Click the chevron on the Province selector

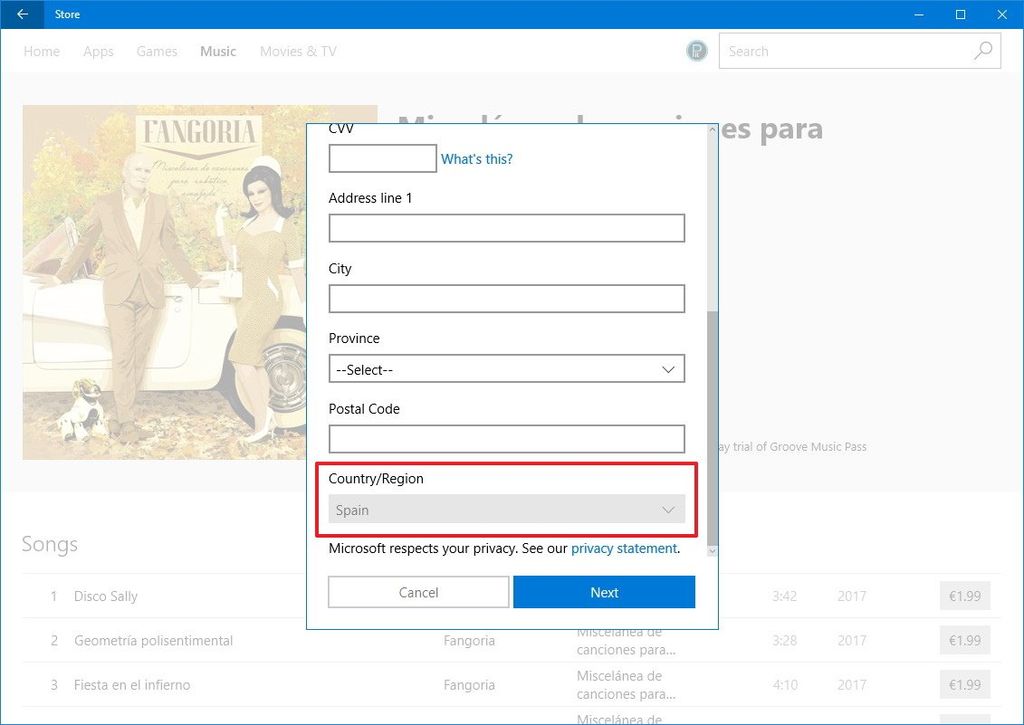[668, 368]
